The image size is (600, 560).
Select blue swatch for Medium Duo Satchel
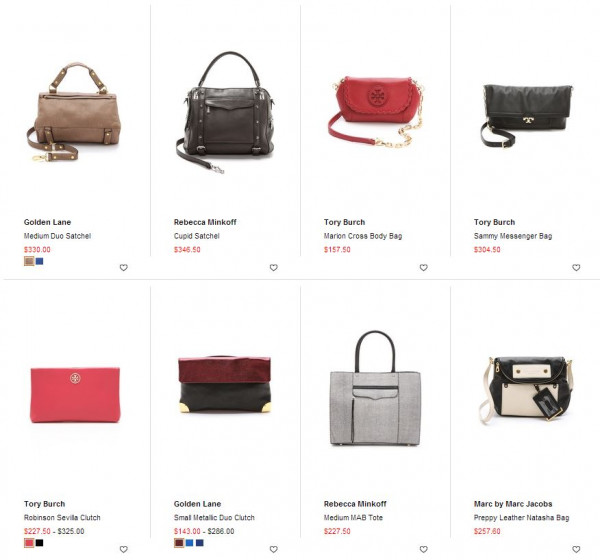(x=39, y=261)
